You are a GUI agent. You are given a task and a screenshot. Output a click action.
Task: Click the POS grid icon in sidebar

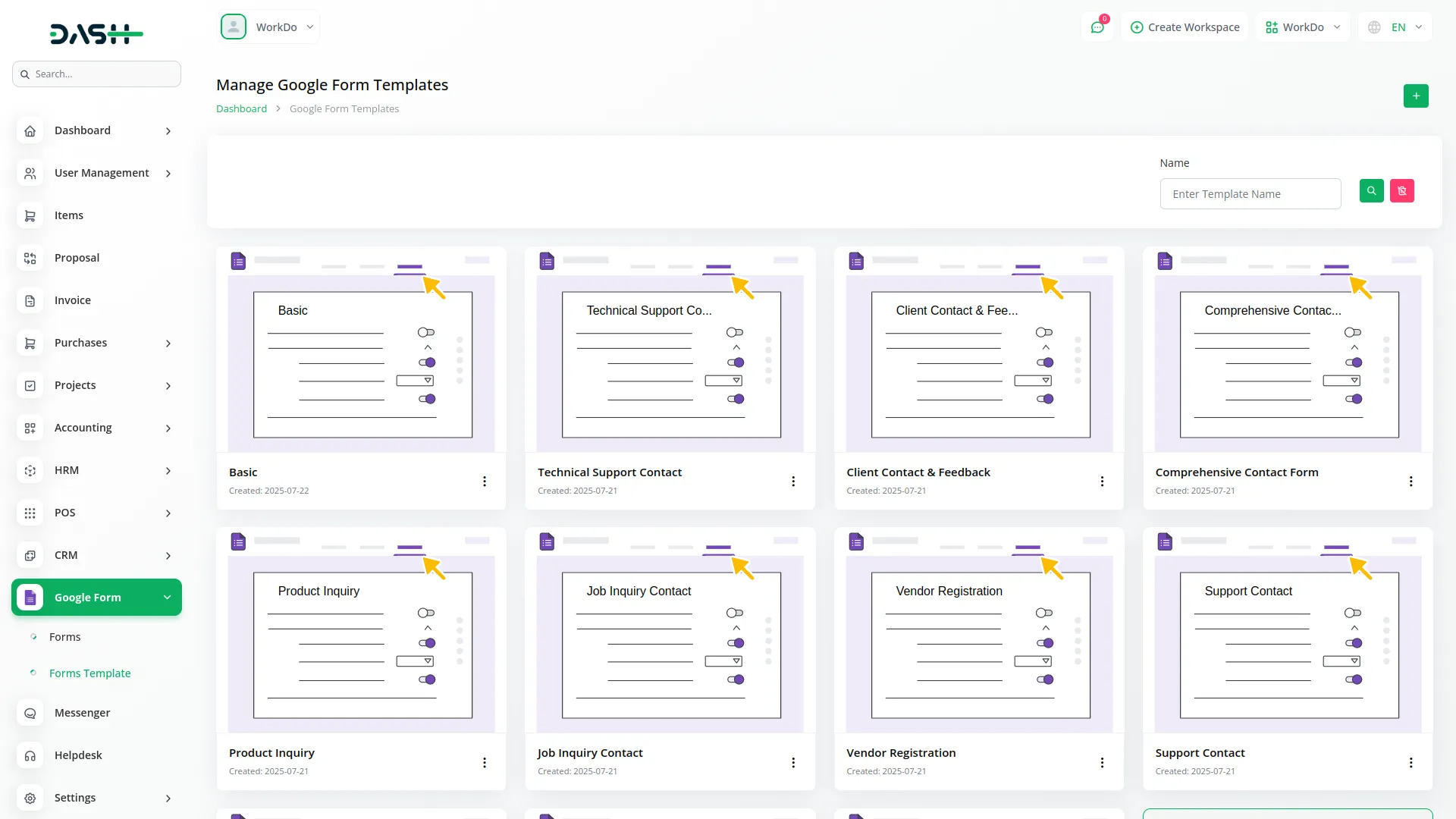(30, 513)
